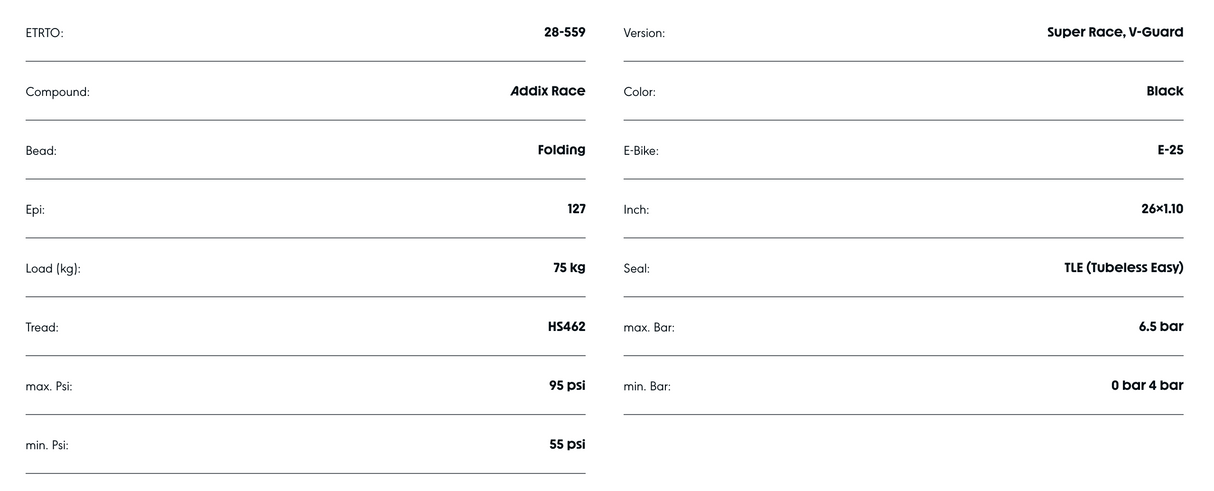Click the 95 psi maximum pressure
The image size is (1214, 491).
tap(568, 386)
